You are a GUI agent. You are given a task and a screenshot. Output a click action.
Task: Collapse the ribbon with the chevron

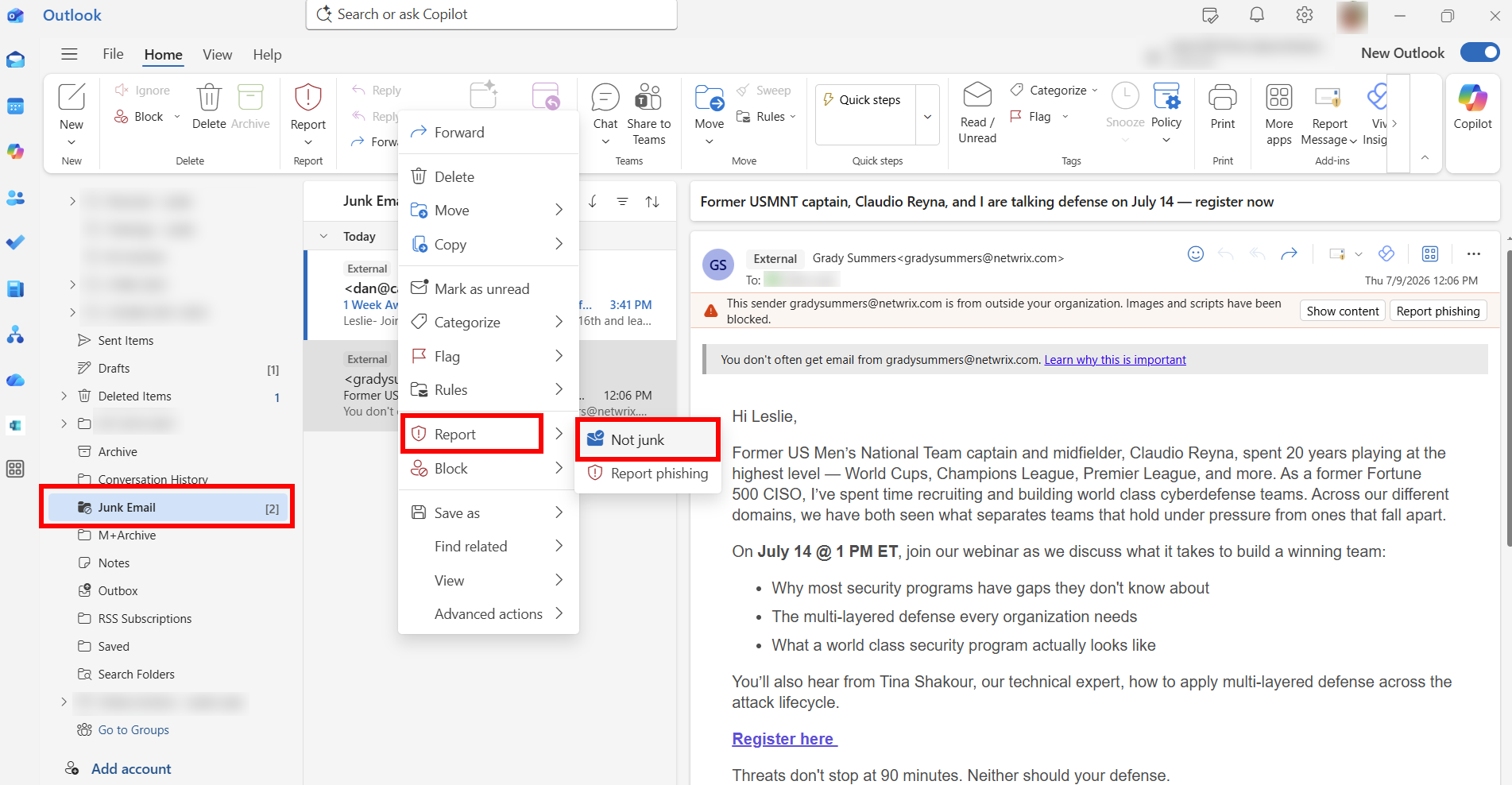(1425, 158)
